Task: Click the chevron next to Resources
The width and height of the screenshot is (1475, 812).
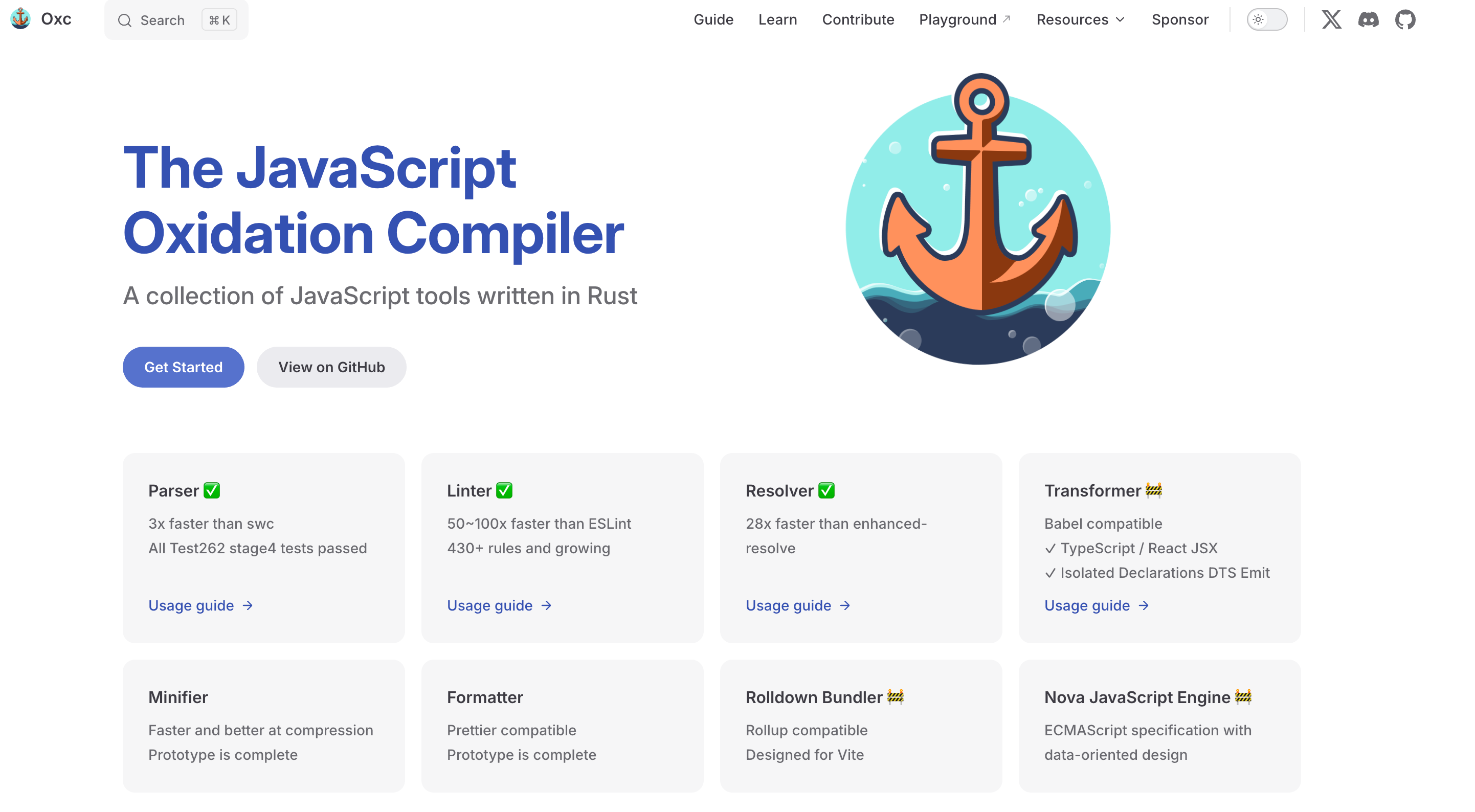Action: [1121, 19]
